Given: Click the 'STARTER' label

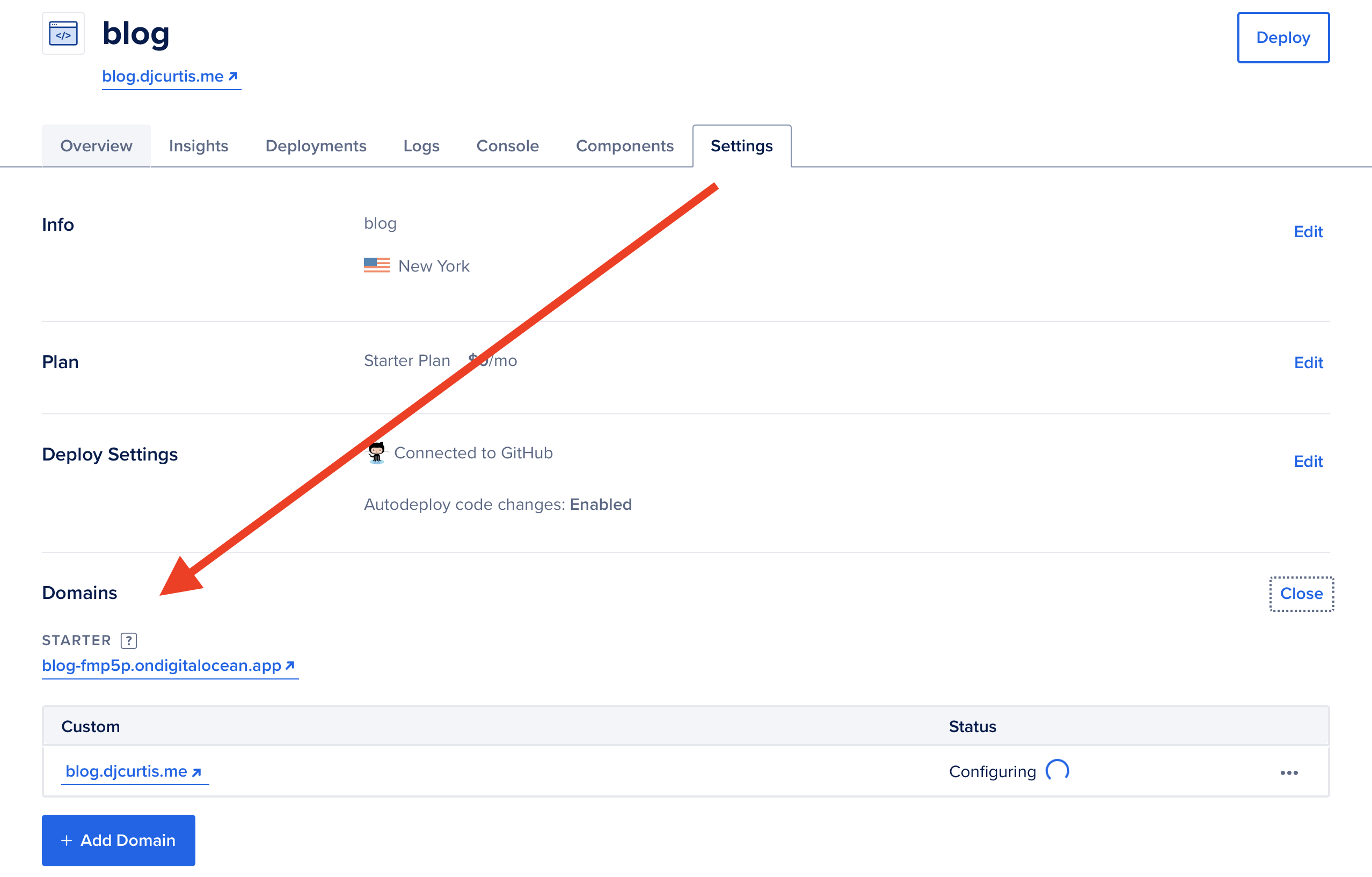Looking at the screenshot, I should [x=76, y=640].
